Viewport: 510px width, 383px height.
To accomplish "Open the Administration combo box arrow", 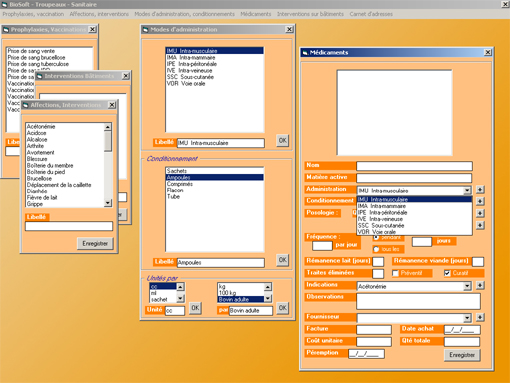I will [467, 191].
